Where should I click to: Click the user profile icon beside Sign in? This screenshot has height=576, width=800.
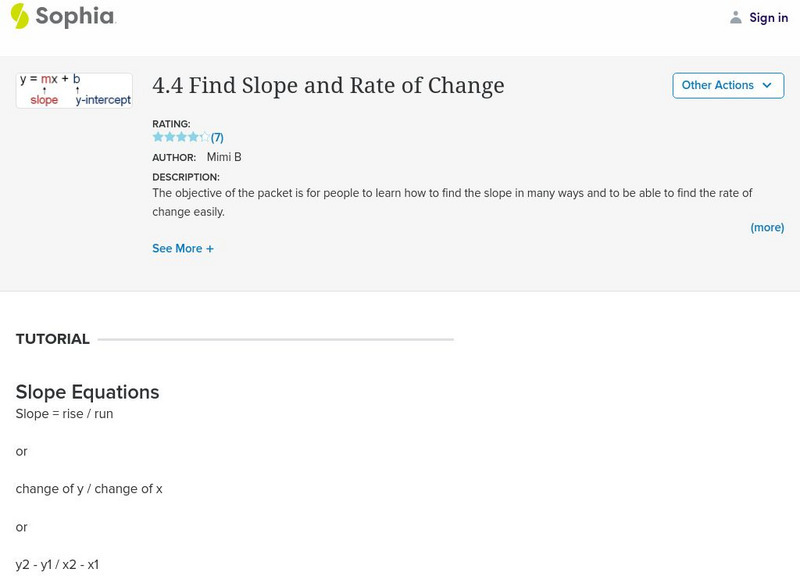(x=736, y=18)
